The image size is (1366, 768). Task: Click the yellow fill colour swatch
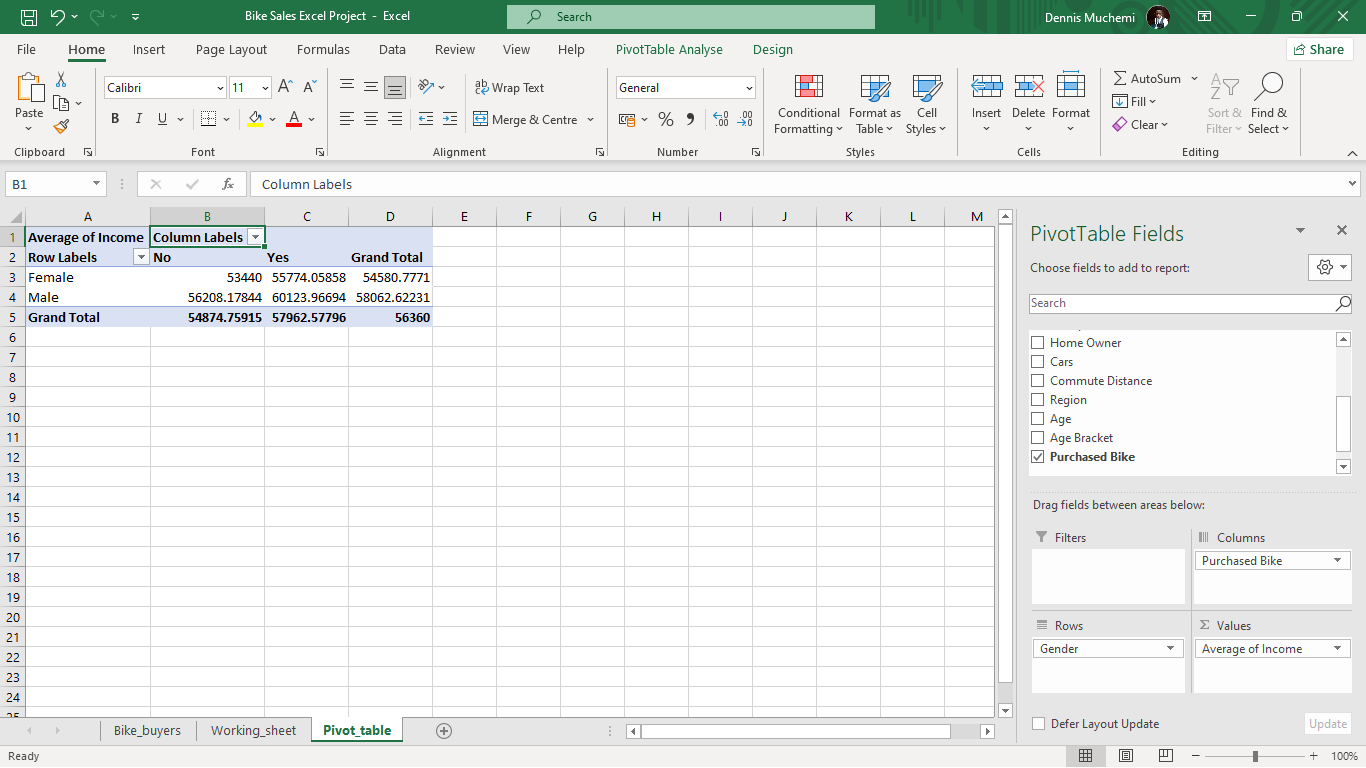click(x=255, y=119)
